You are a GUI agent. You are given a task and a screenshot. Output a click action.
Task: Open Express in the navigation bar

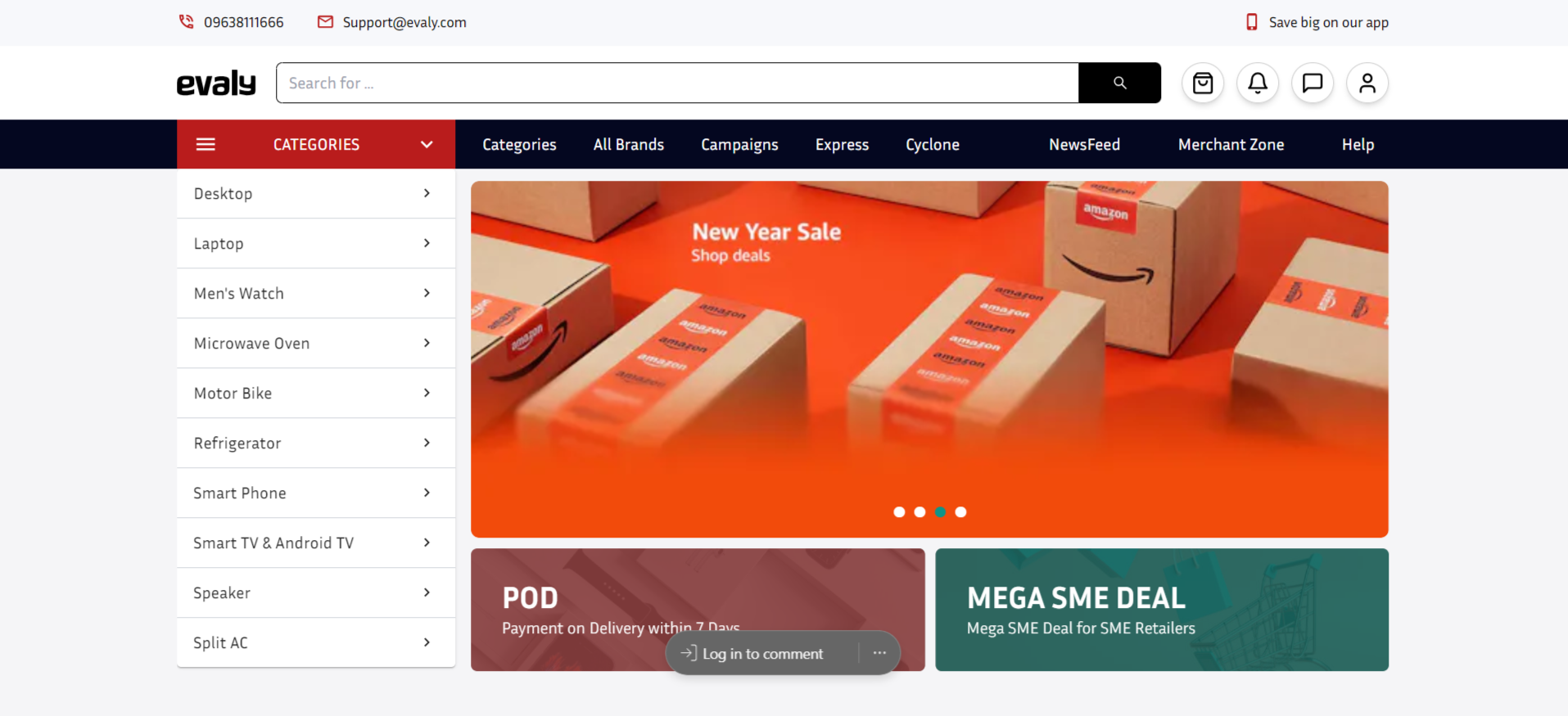(x=842, y=145)
